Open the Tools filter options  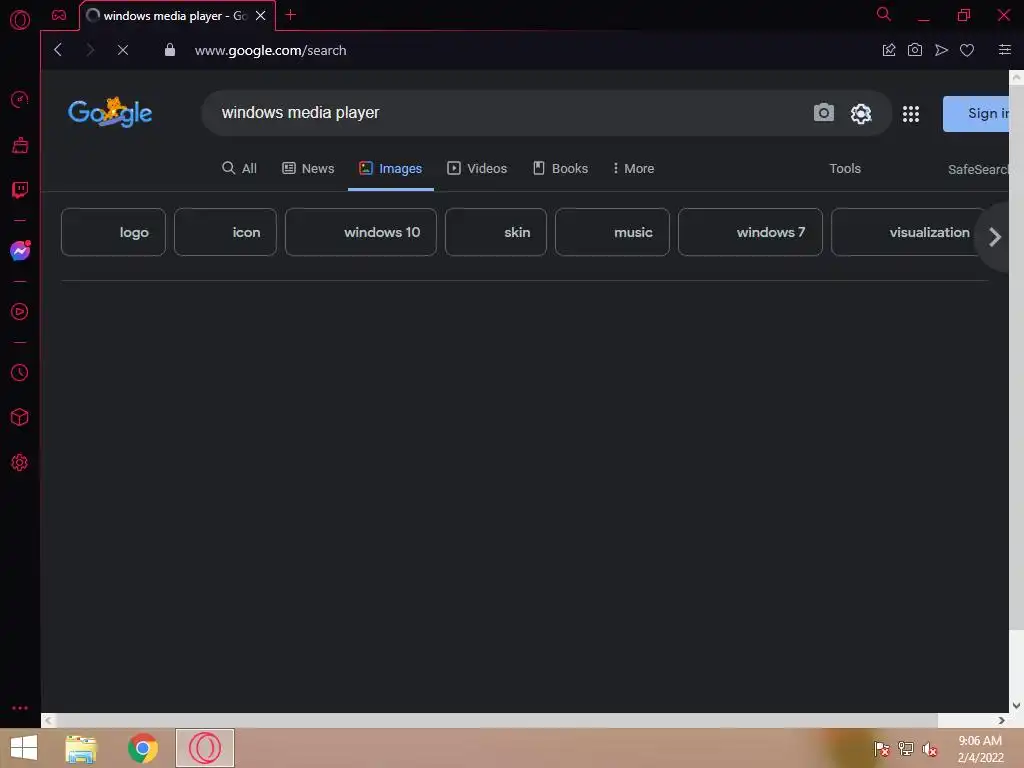pos(845,168)
